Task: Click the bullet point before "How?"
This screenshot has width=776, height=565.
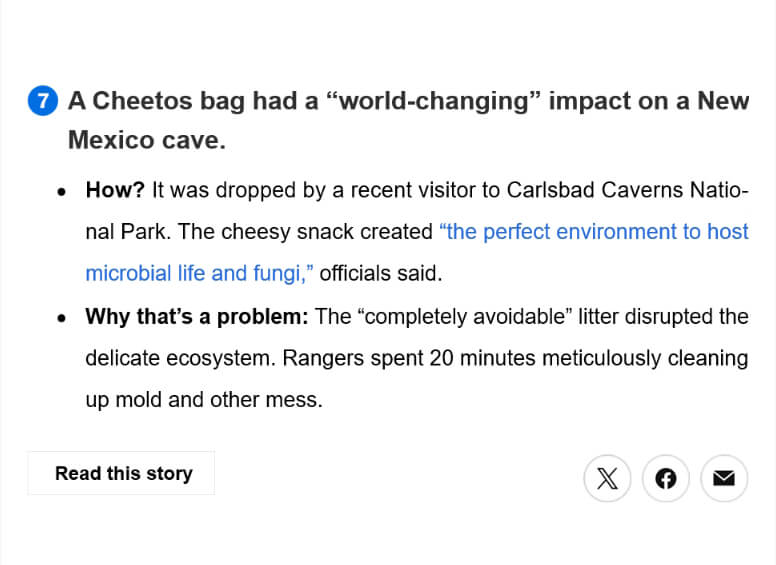Action: pos(63,191)
